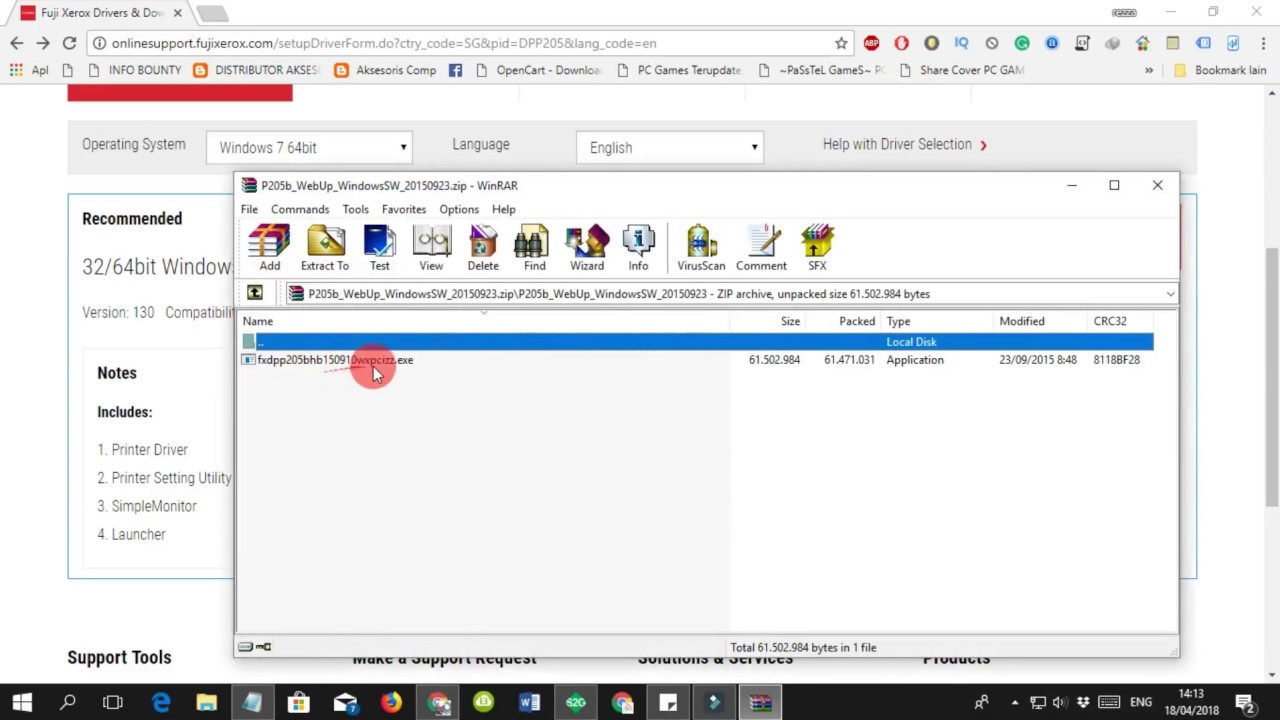Open the PC Games Terupdate bookmark

pos(679,70)
